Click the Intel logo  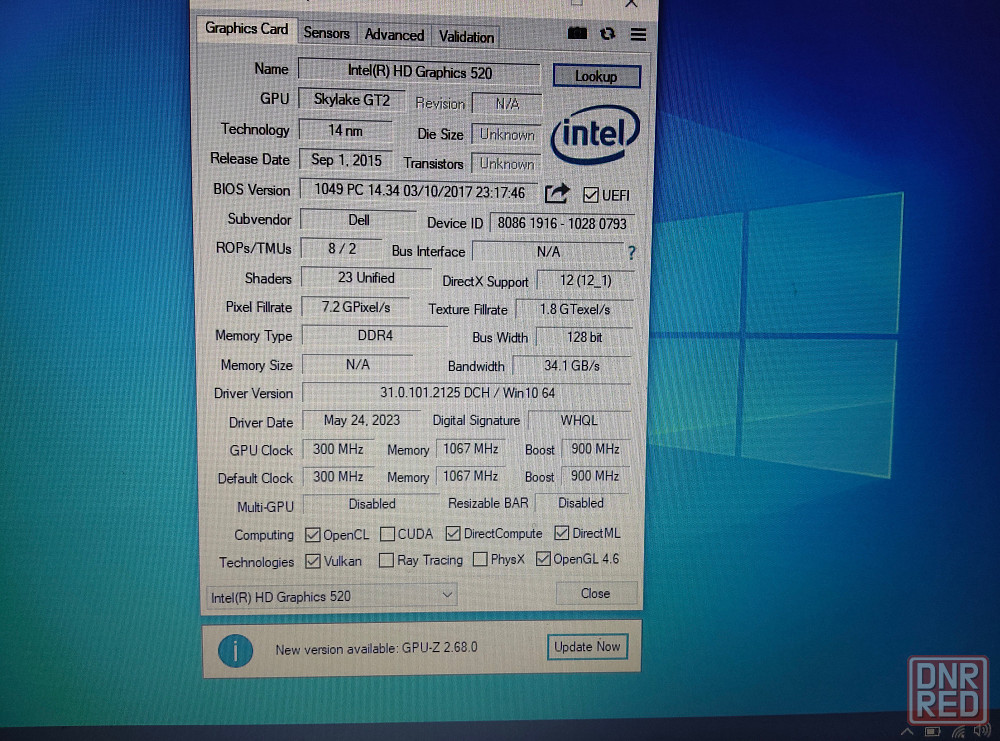coord(595,135)
